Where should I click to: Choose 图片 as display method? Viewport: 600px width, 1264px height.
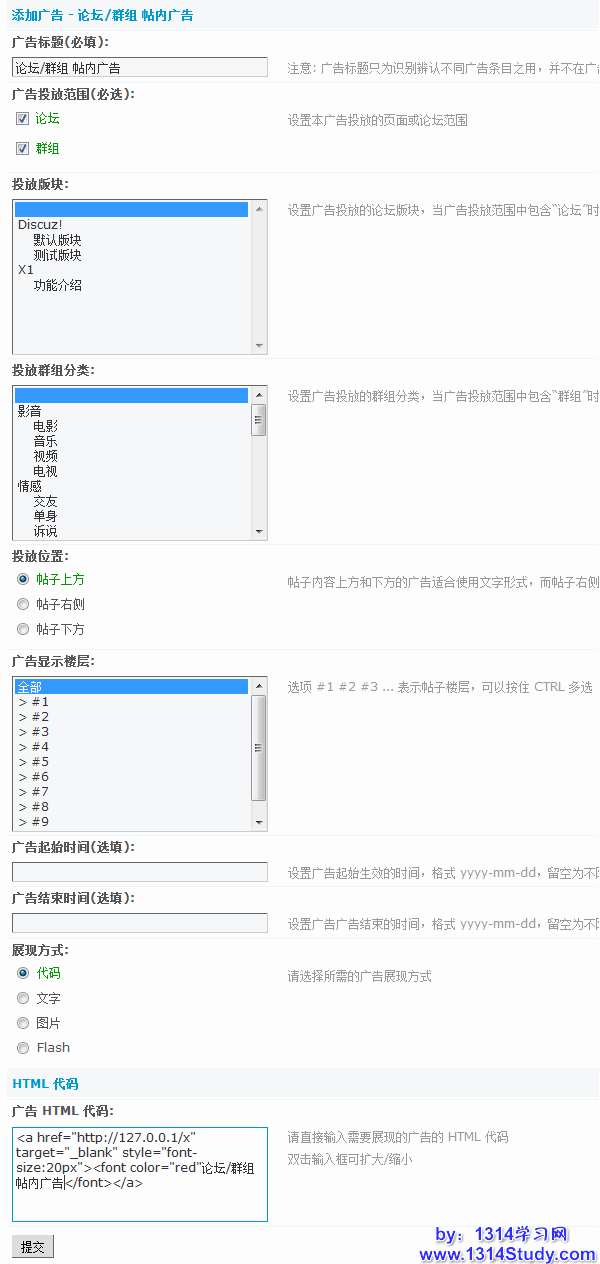click(x=23, y=1023)
